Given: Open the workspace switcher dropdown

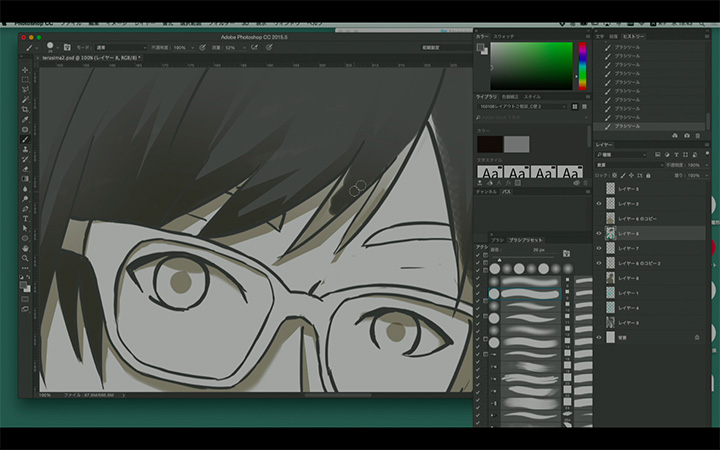Looking at the screenshot, I should [x=446, y=47].
